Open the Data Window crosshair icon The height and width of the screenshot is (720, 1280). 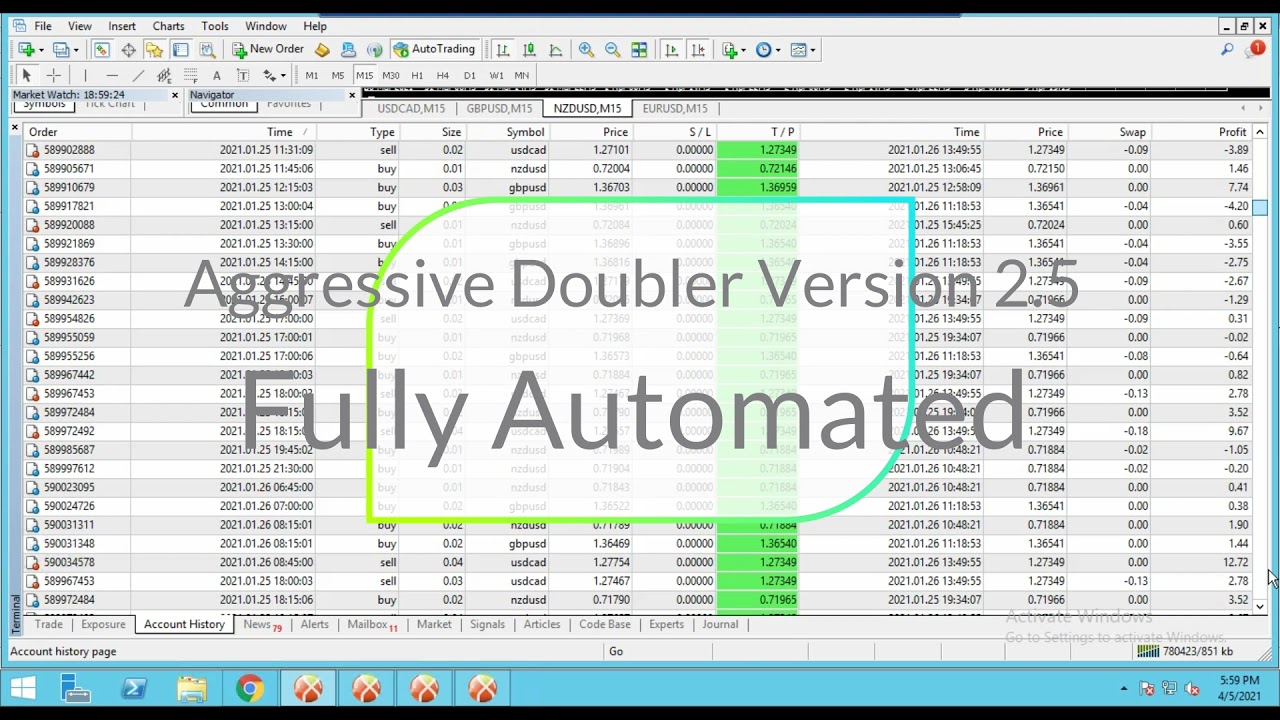[x=128, y=49]
